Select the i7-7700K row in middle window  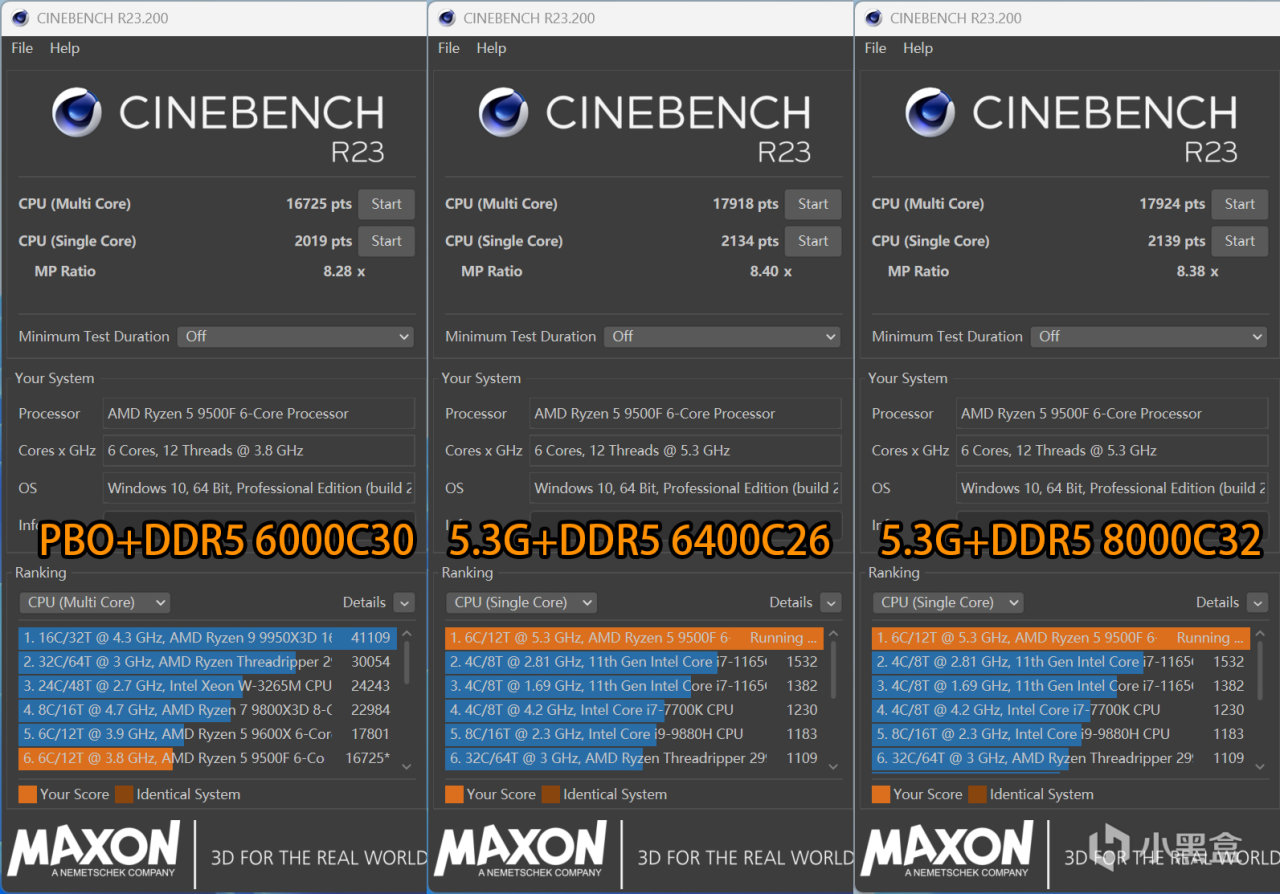point(634,710)
